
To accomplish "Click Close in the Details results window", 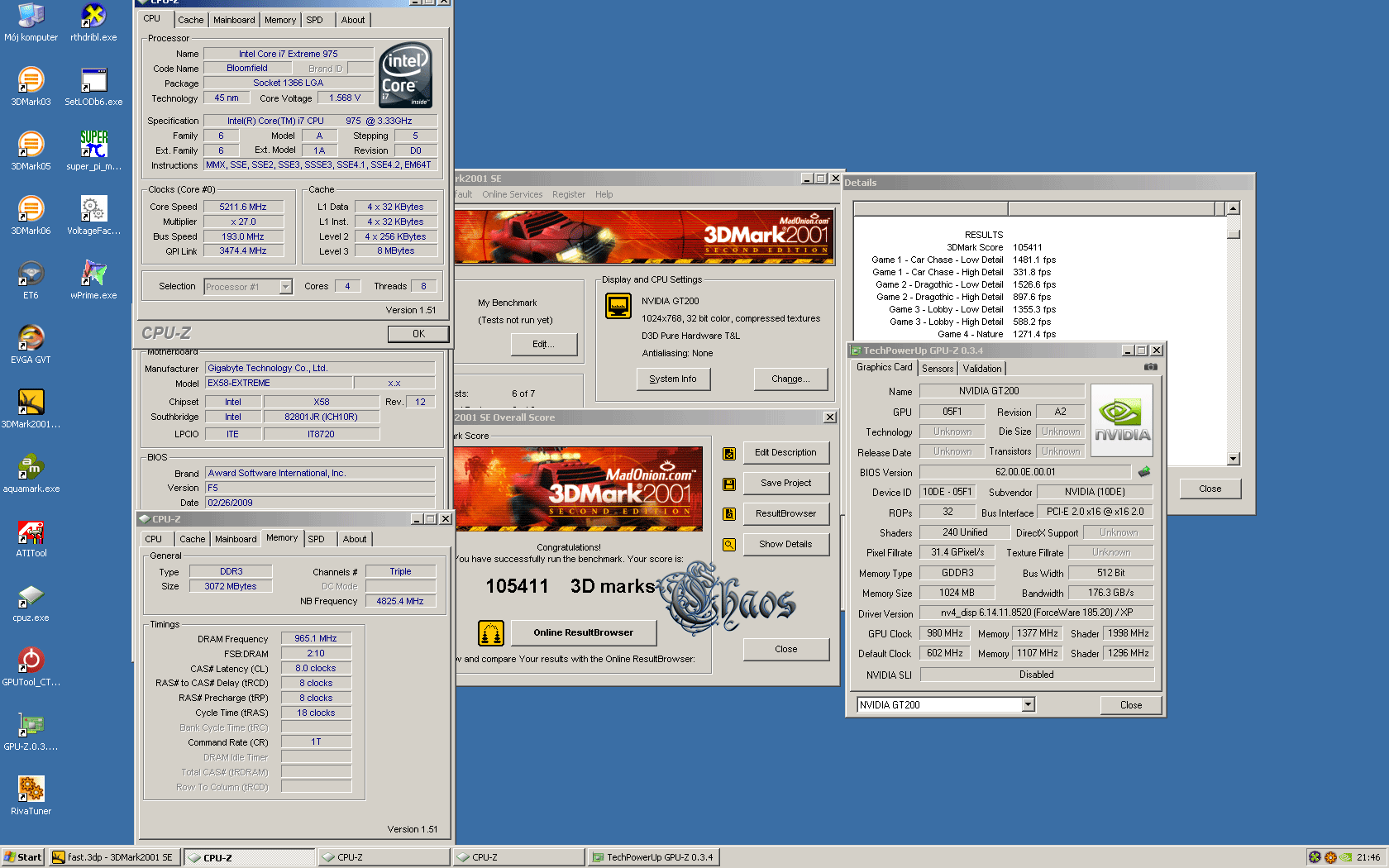I will click(1210, 489).
